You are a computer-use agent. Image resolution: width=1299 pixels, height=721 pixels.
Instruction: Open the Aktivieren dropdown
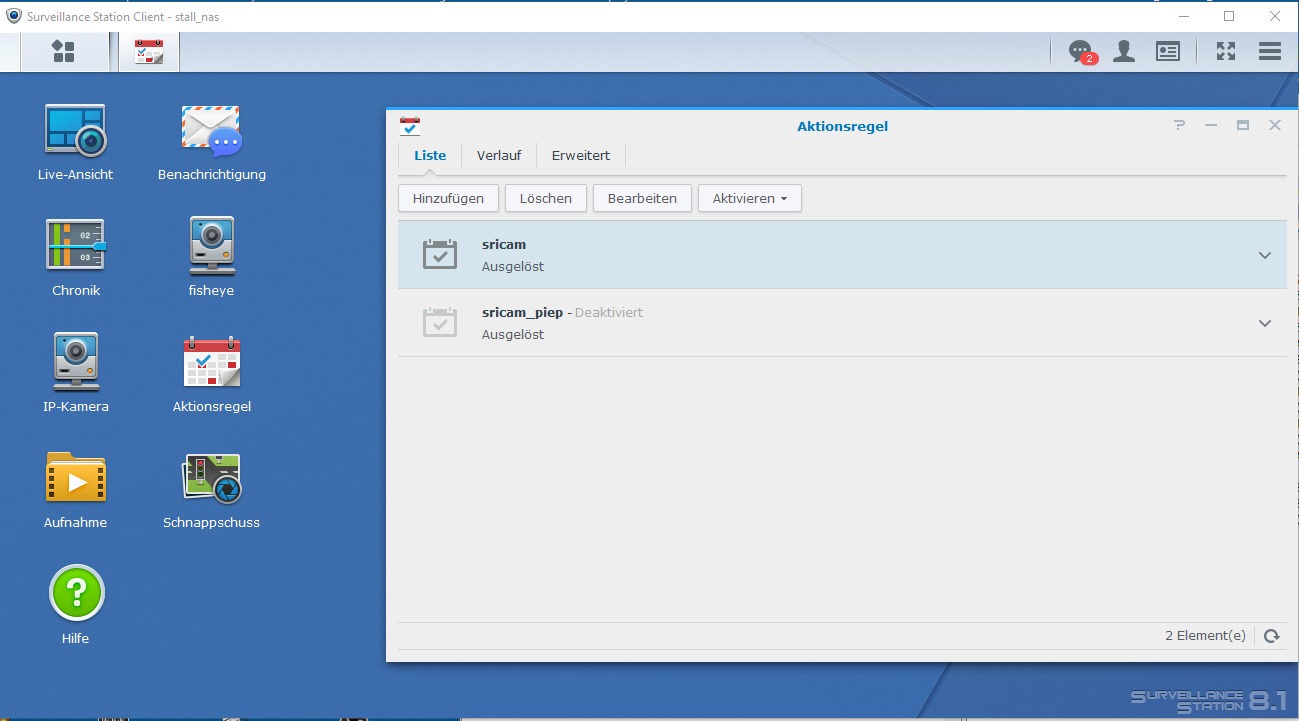pyautogui.click(x=750, y=198)
